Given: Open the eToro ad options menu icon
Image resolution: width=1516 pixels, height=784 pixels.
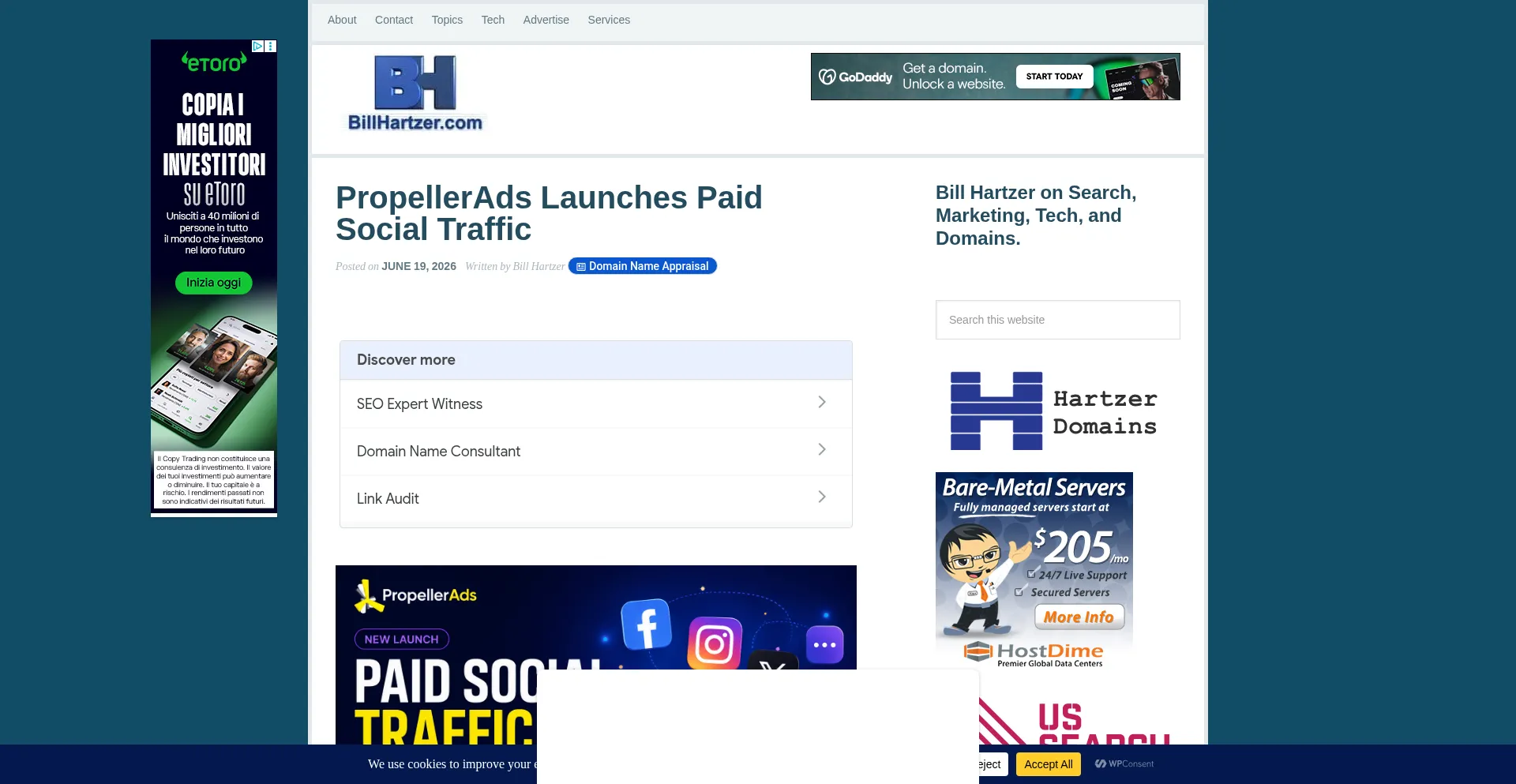Looking at the screenshot, I should click(271, 47).
